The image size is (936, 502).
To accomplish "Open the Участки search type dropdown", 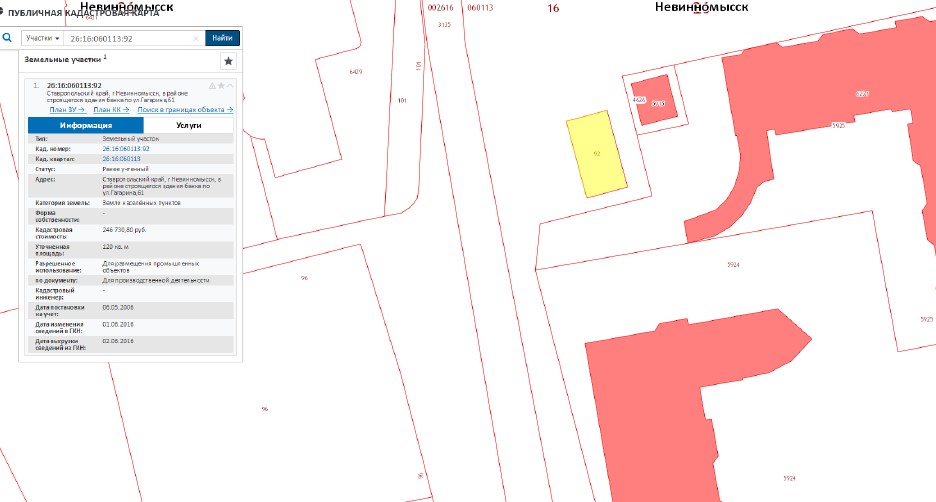I will [x=43, y=38].
